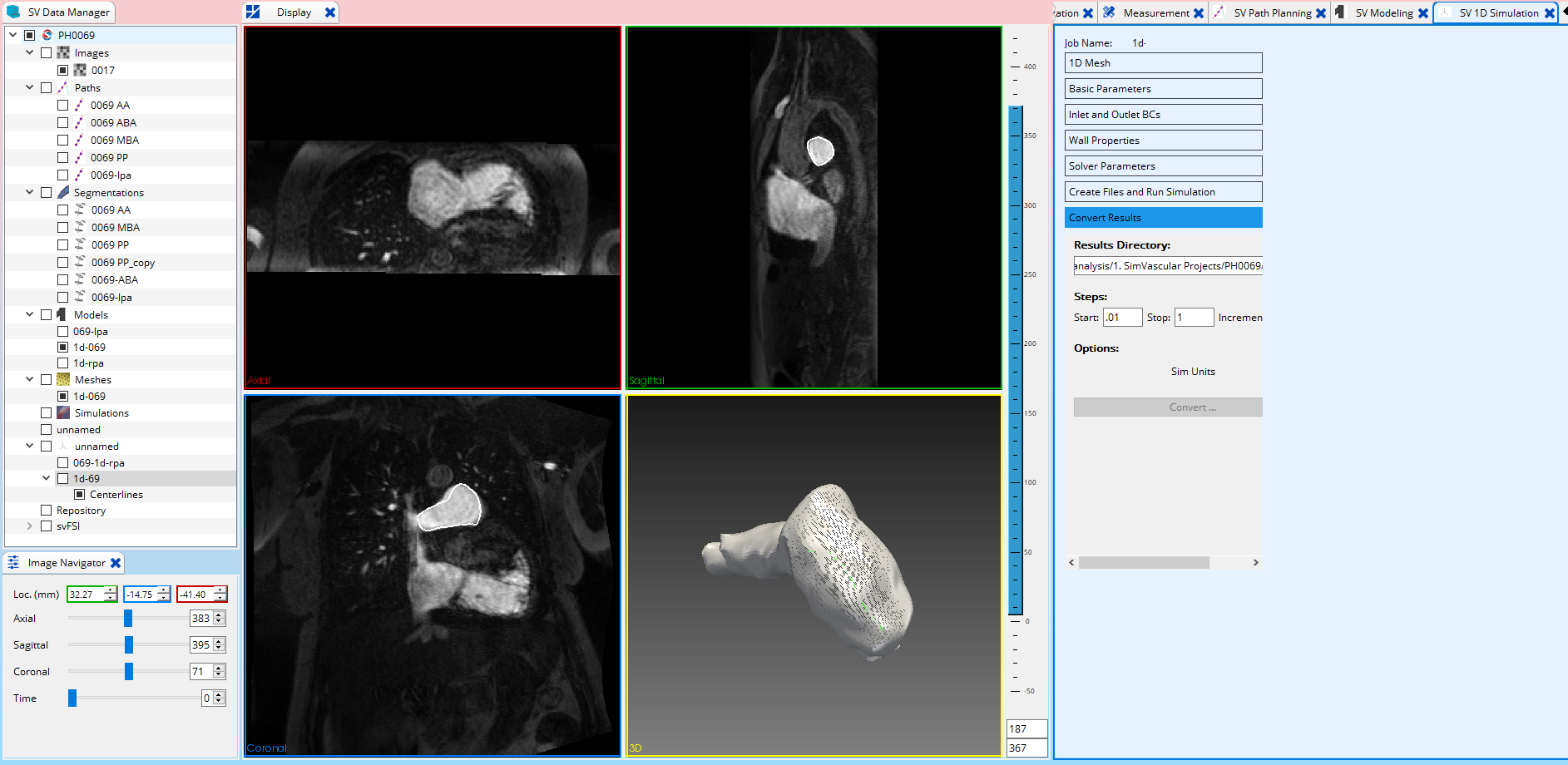Screen dimensions: 1568x765
Task: Expand the svFSI tree node
Action: coord(30,526)
